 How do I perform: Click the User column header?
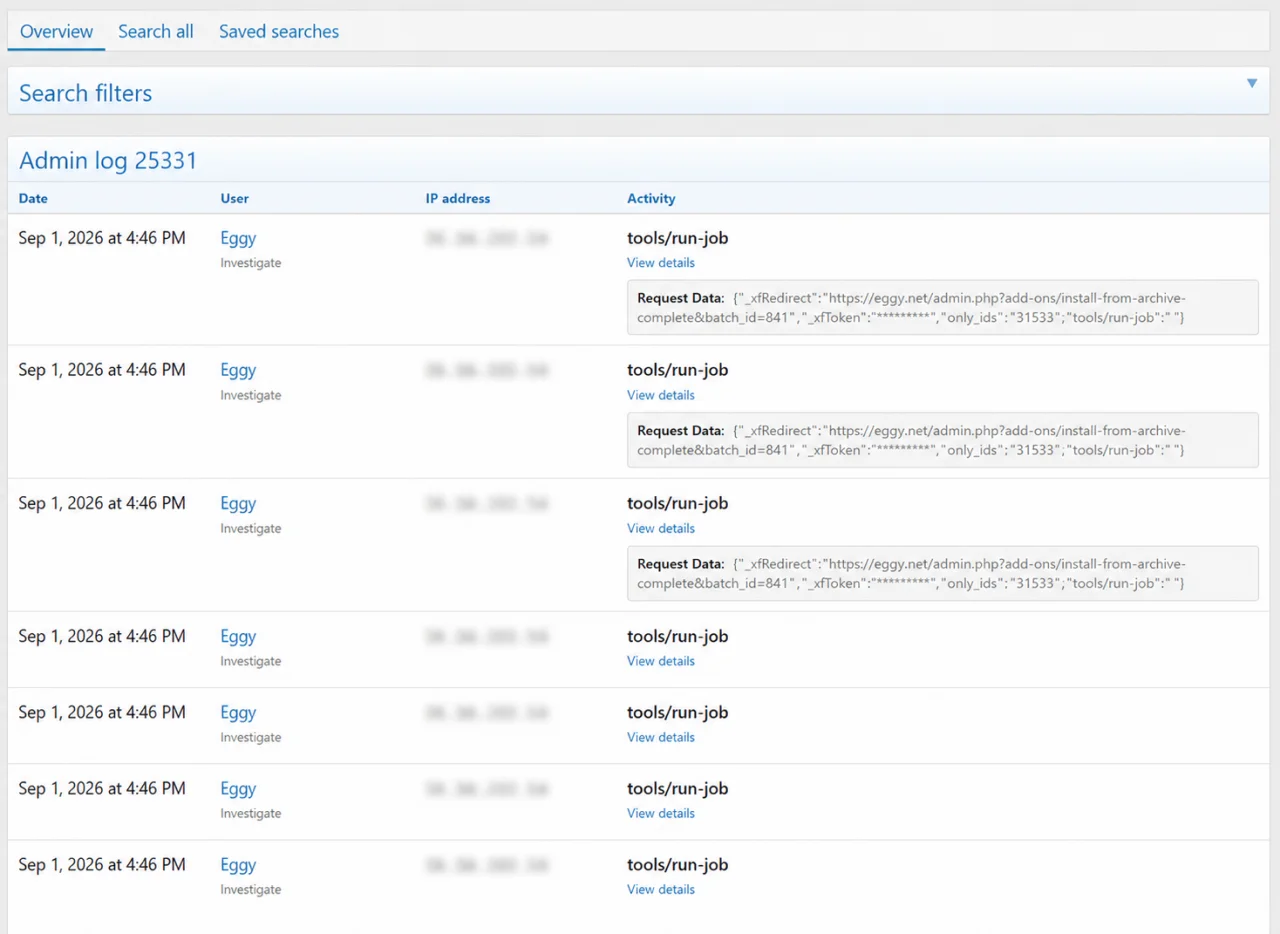(235, 198)
